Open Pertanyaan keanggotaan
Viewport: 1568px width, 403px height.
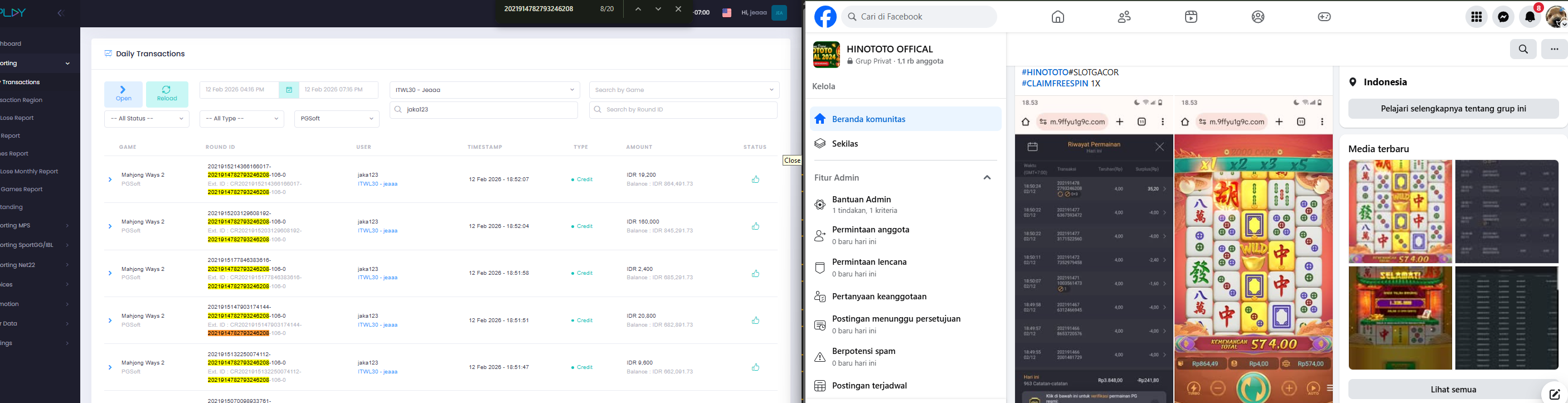tap(906, 297)
